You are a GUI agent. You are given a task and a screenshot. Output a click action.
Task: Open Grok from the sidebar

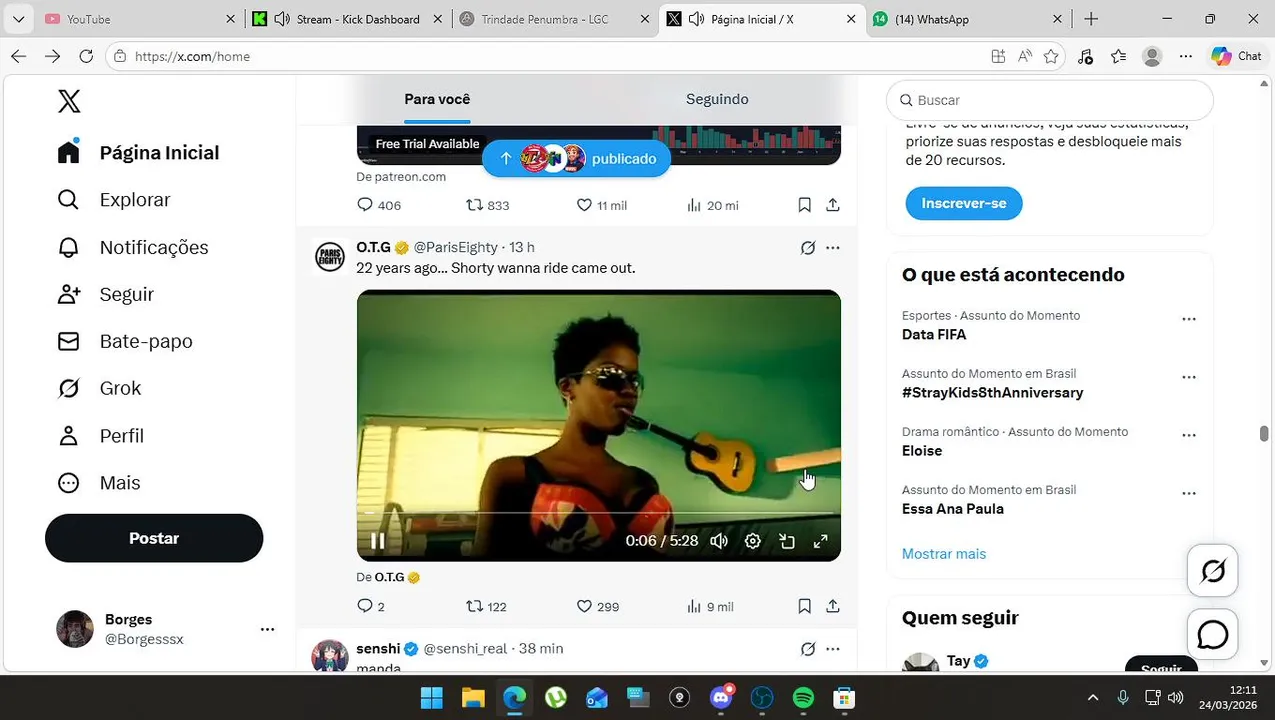click(99, 388)
